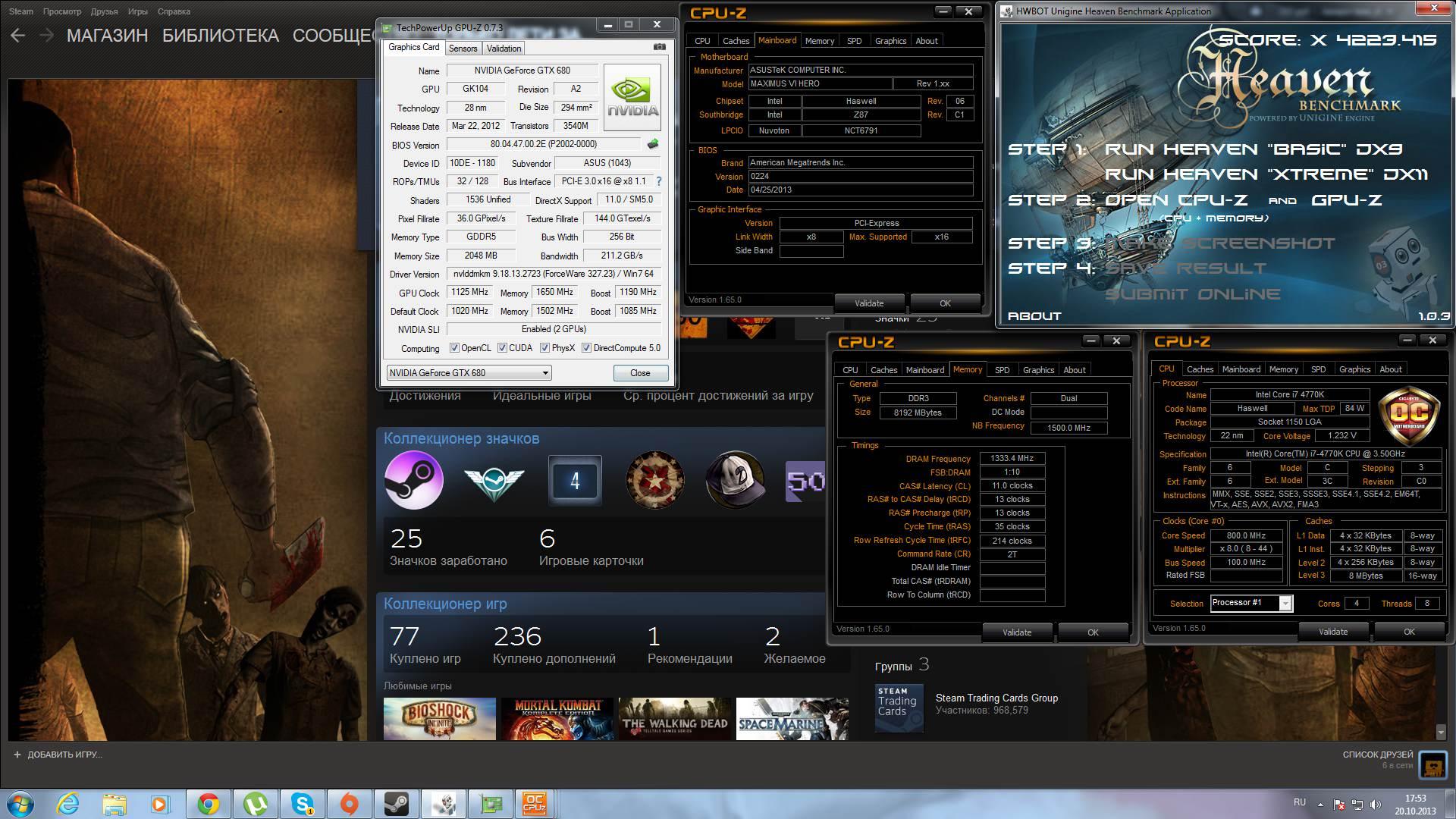Open the OC CPU-Z taskbar icon
This screenshot has width=1456, height=819.
point(535,803)
